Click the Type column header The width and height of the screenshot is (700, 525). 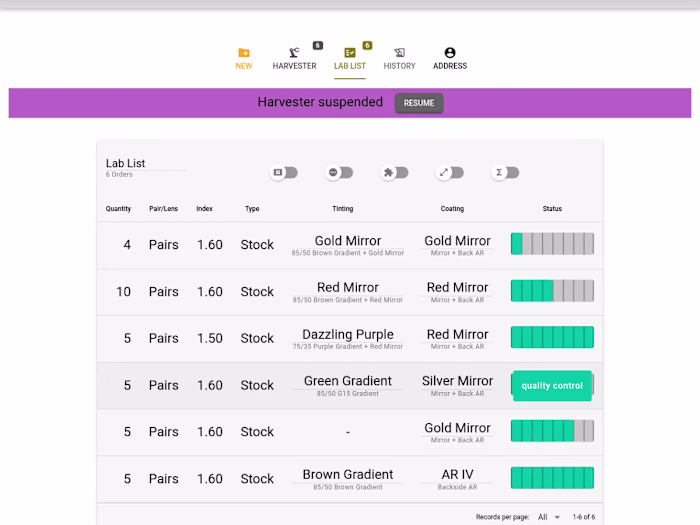[252, 208]
